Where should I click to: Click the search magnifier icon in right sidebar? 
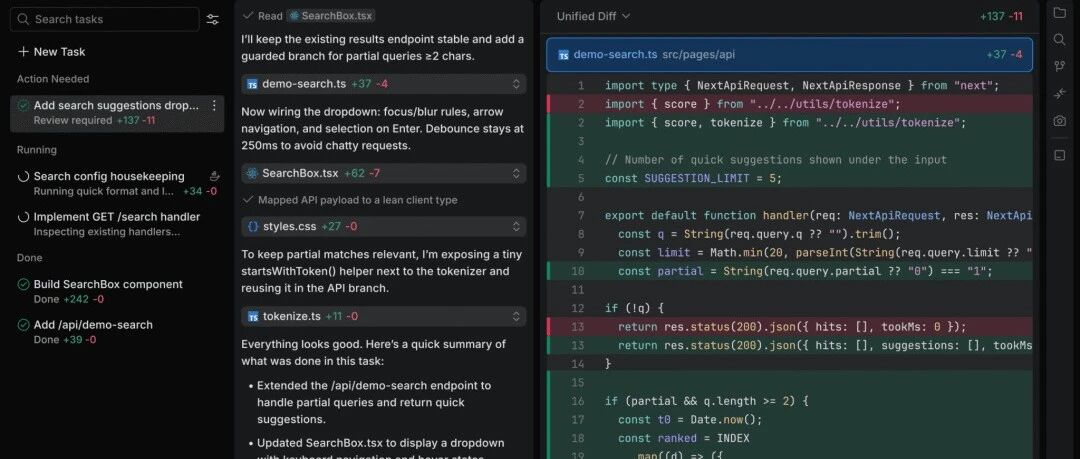click(1059, 39)
